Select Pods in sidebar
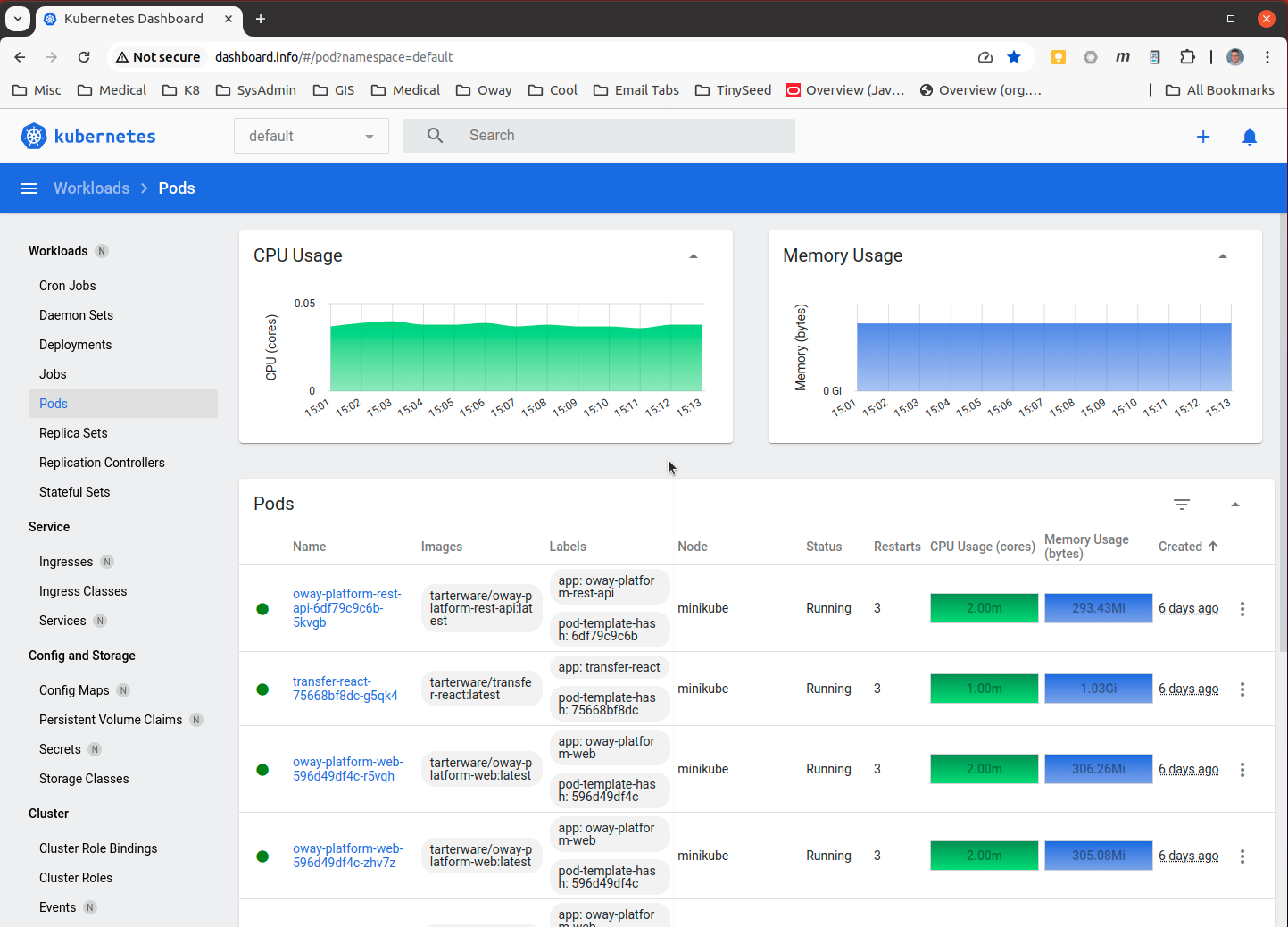The width and height of the screenshot is (1288, 927). [123, 404]
